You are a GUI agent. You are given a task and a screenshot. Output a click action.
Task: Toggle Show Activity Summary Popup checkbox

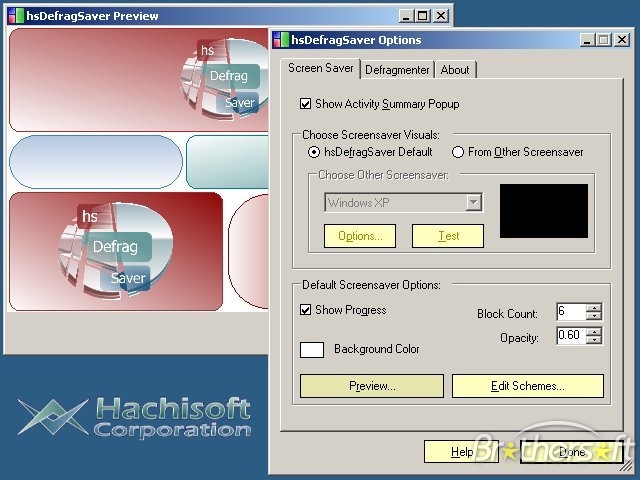click(x=305, y=104)
